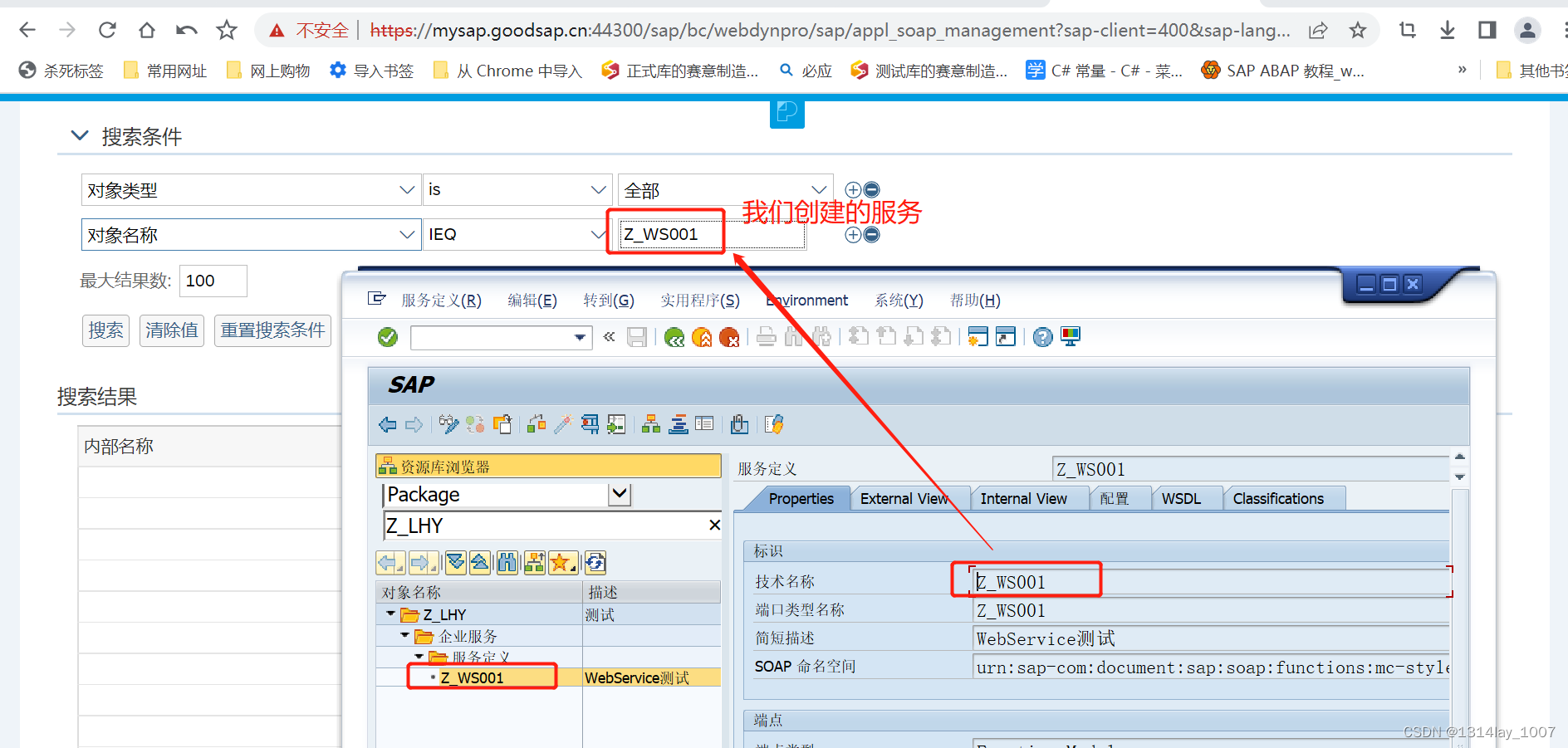1568x748 pixels.
Task: Click the Find binoculars icon in SAP toolbar
Action: pos(794,337)
